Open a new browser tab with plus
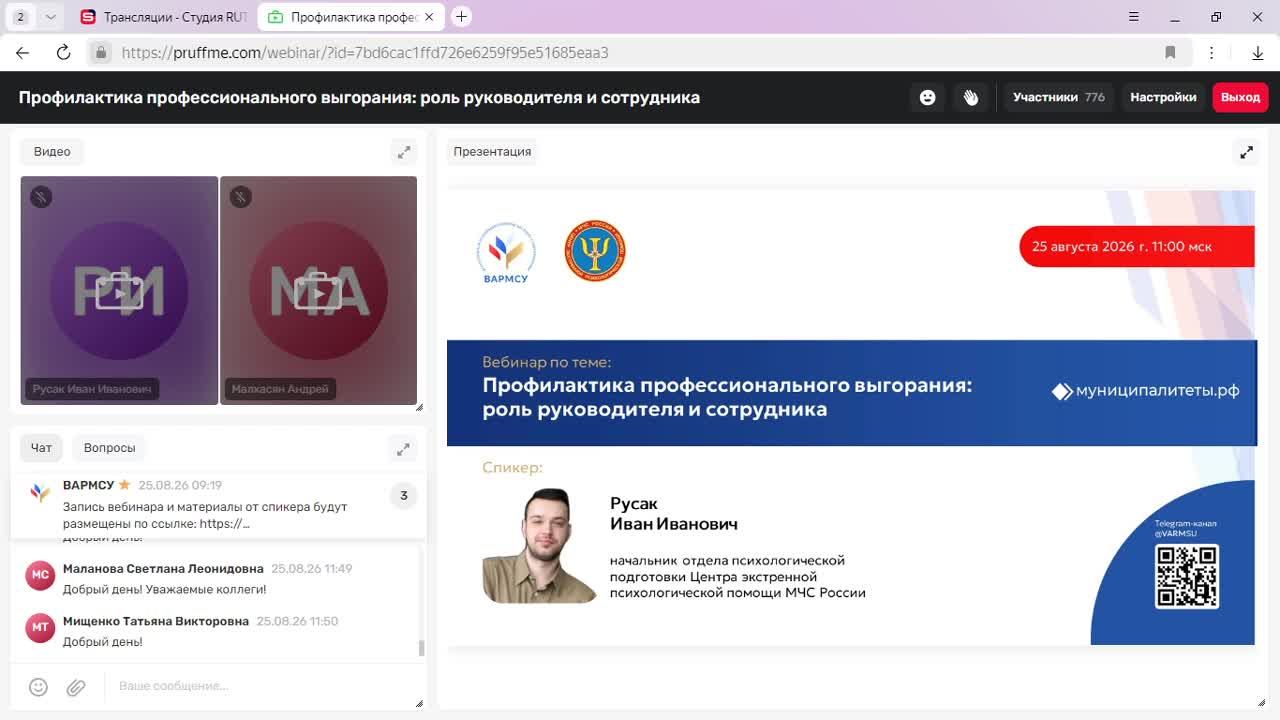The image size is (1280, 720). [x=461, y=16]
